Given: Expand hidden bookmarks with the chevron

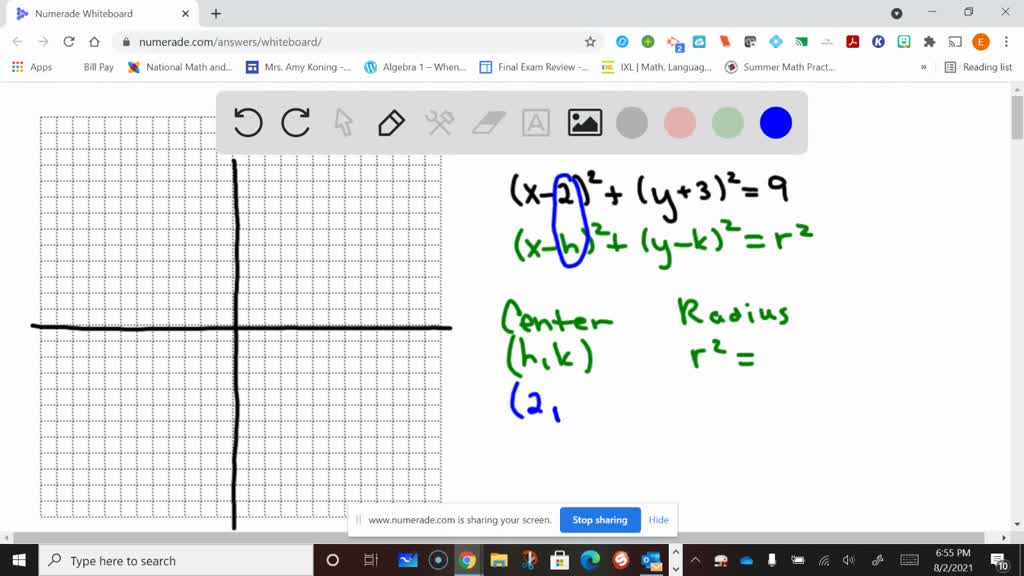Looking at the screenshot, I should (x=921, y=66).
